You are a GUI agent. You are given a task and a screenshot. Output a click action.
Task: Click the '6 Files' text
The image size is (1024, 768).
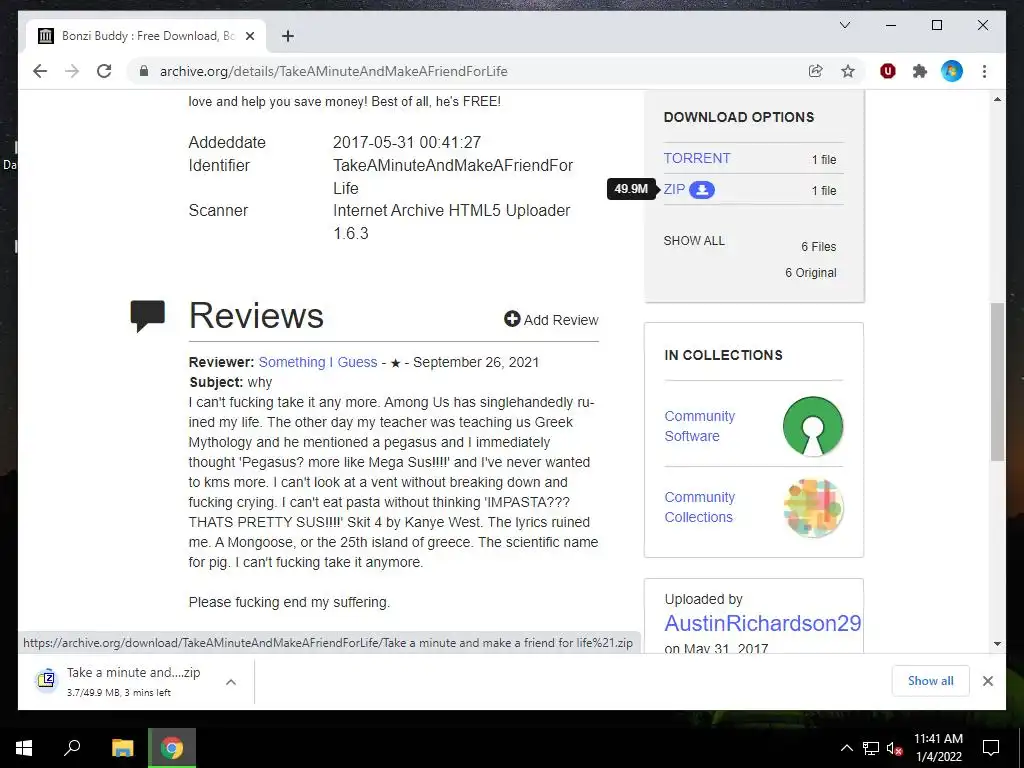click(x=818, y=246)
